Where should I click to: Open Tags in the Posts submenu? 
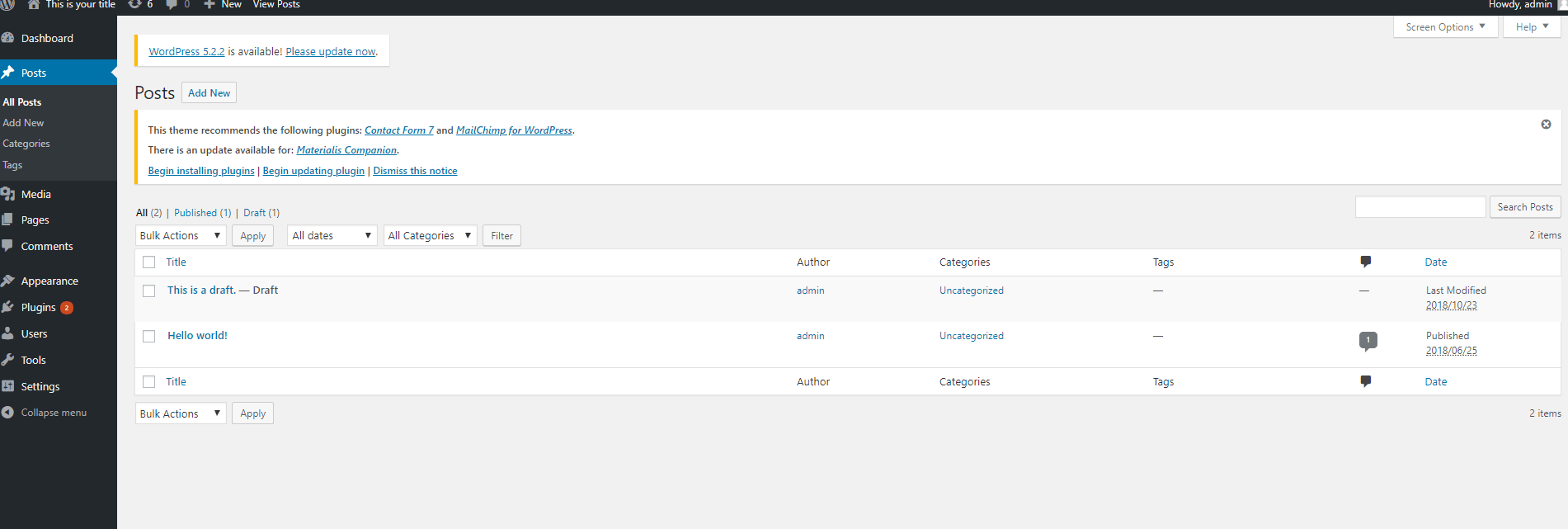click(12, 165)
